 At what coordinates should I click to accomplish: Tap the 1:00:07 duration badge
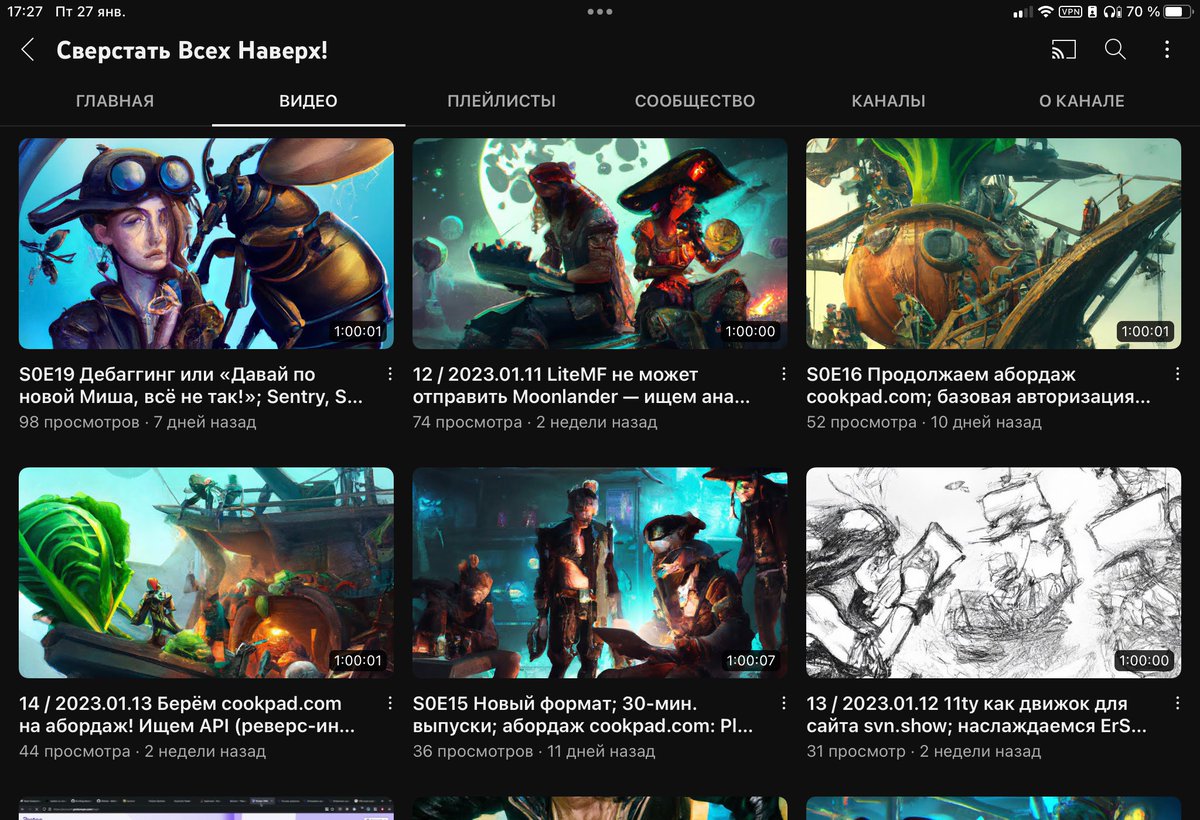pos(750,660)
